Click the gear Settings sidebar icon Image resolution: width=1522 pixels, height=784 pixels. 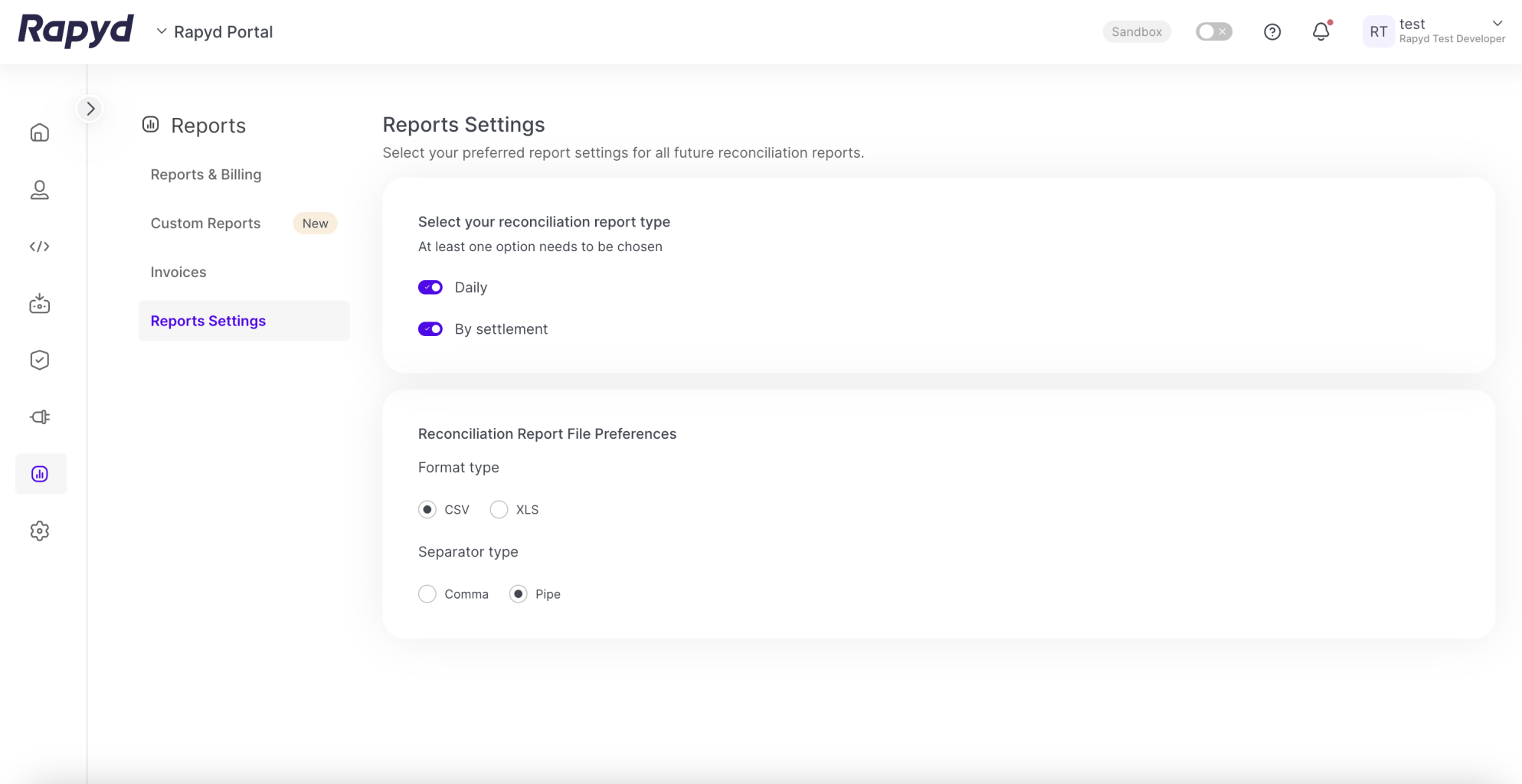pos(40,531)
